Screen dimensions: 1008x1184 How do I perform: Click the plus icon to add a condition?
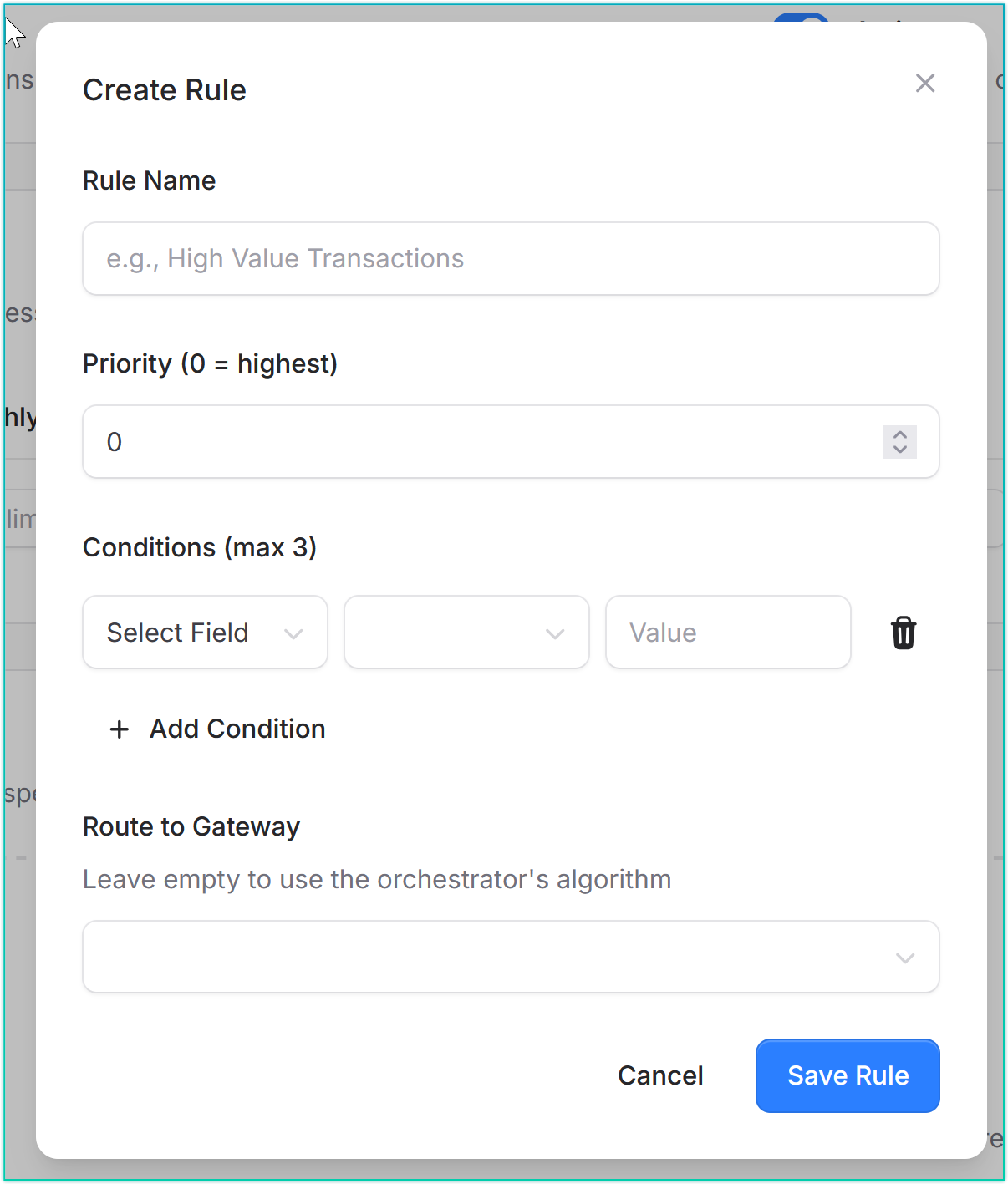pyautogui.click(x=120, y=729)
